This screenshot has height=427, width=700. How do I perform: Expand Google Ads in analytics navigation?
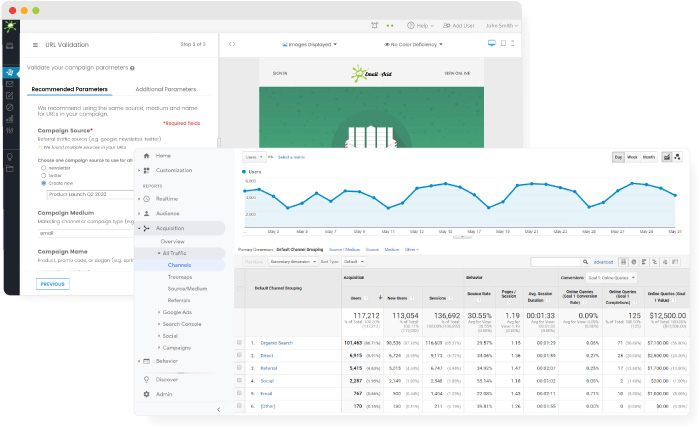pyautogui.click(x=159, y=312)
